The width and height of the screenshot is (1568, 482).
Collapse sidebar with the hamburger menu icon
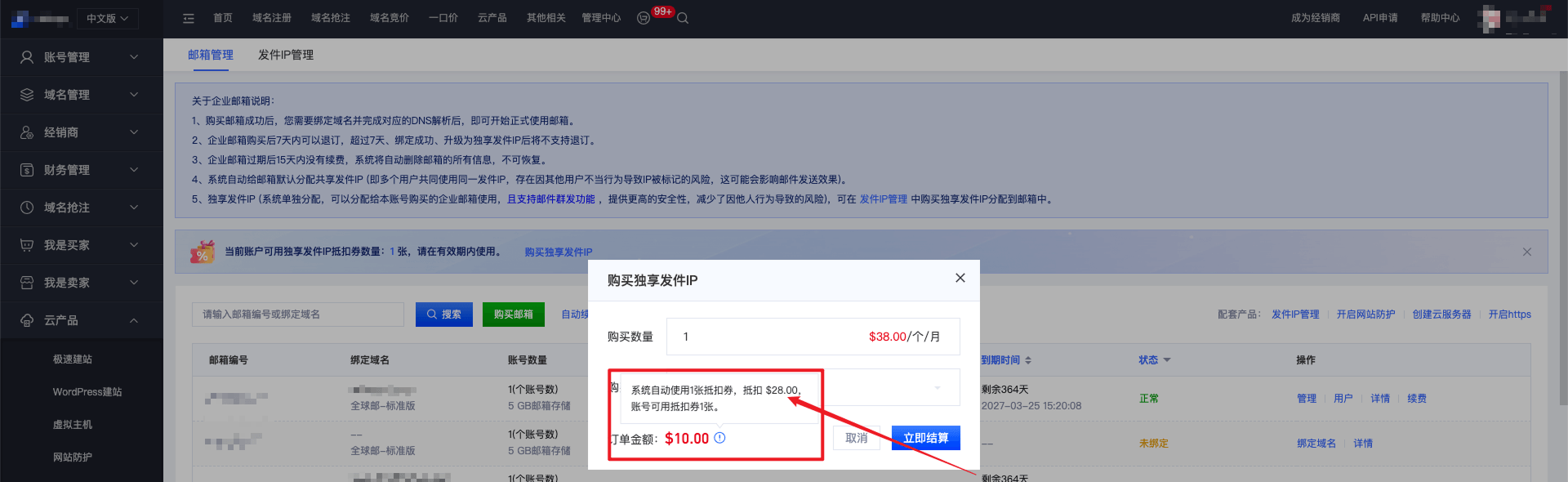point(189,18)
